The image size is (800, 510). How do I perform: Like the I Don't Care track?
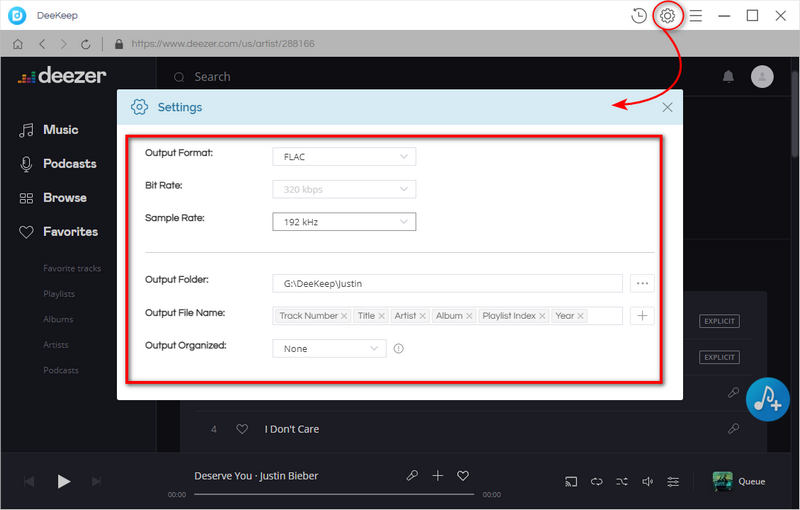242,429
